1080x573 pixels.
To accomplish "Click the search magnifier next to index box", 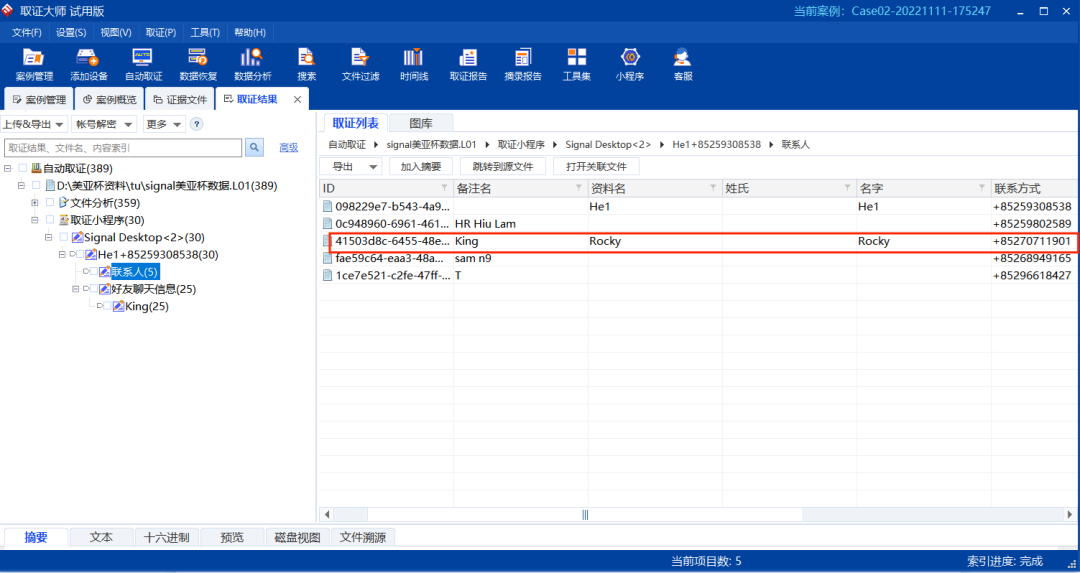I will pos(255,148).
